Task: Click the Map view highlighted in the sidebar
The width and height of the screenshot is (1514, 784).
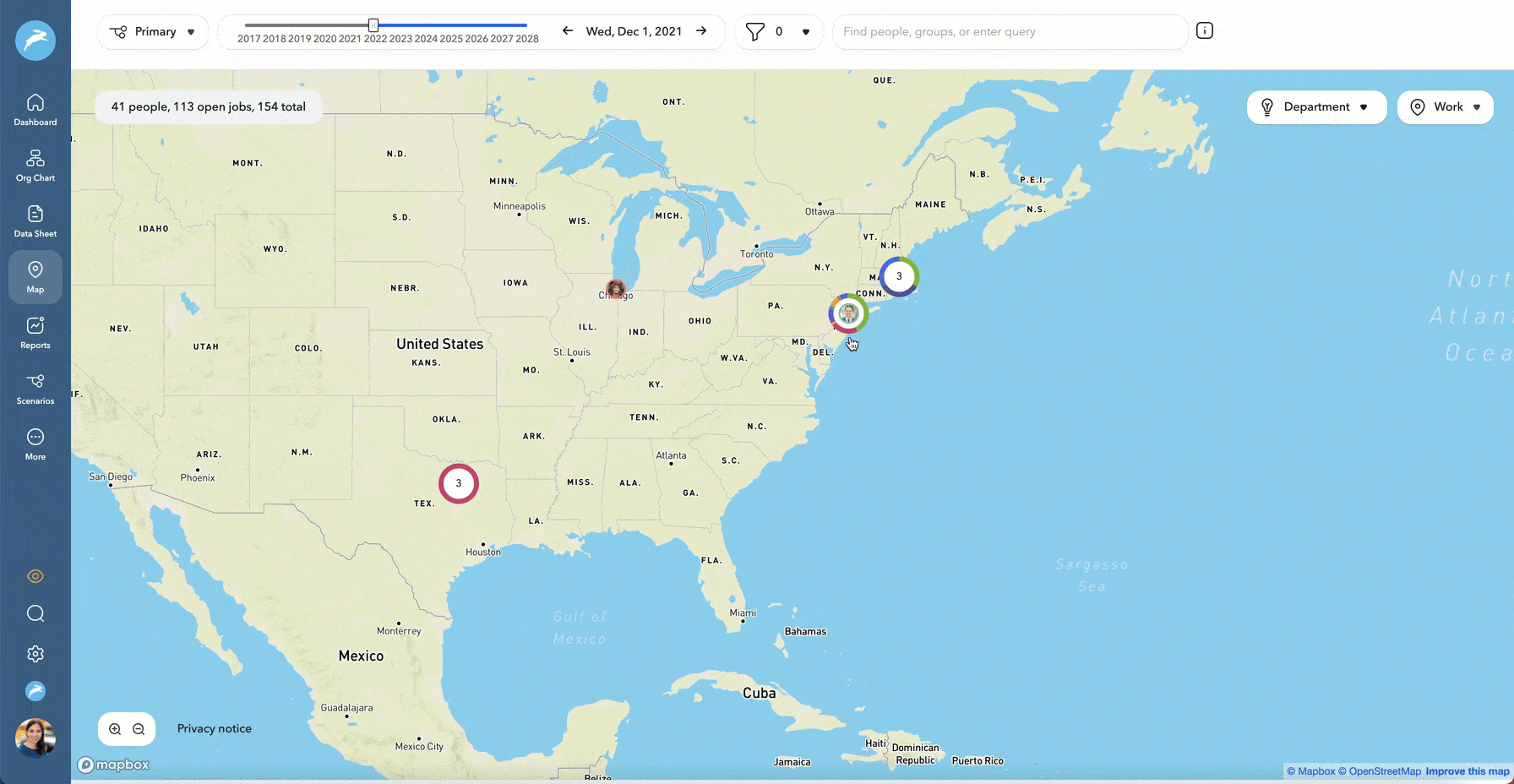Action: pos(35,276)
